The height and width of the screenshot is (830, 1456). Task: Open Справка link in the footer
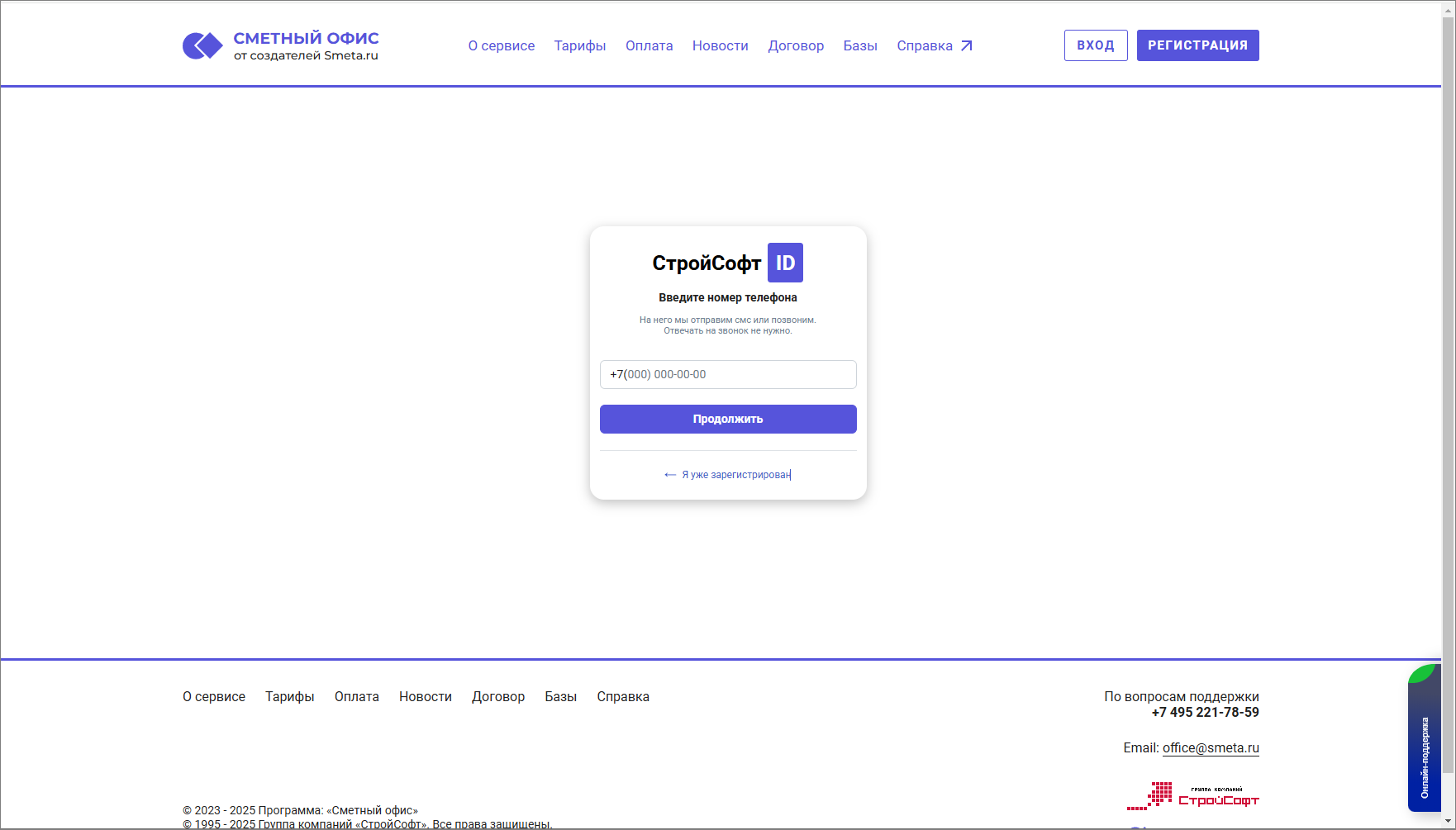[x=623, y=697]
